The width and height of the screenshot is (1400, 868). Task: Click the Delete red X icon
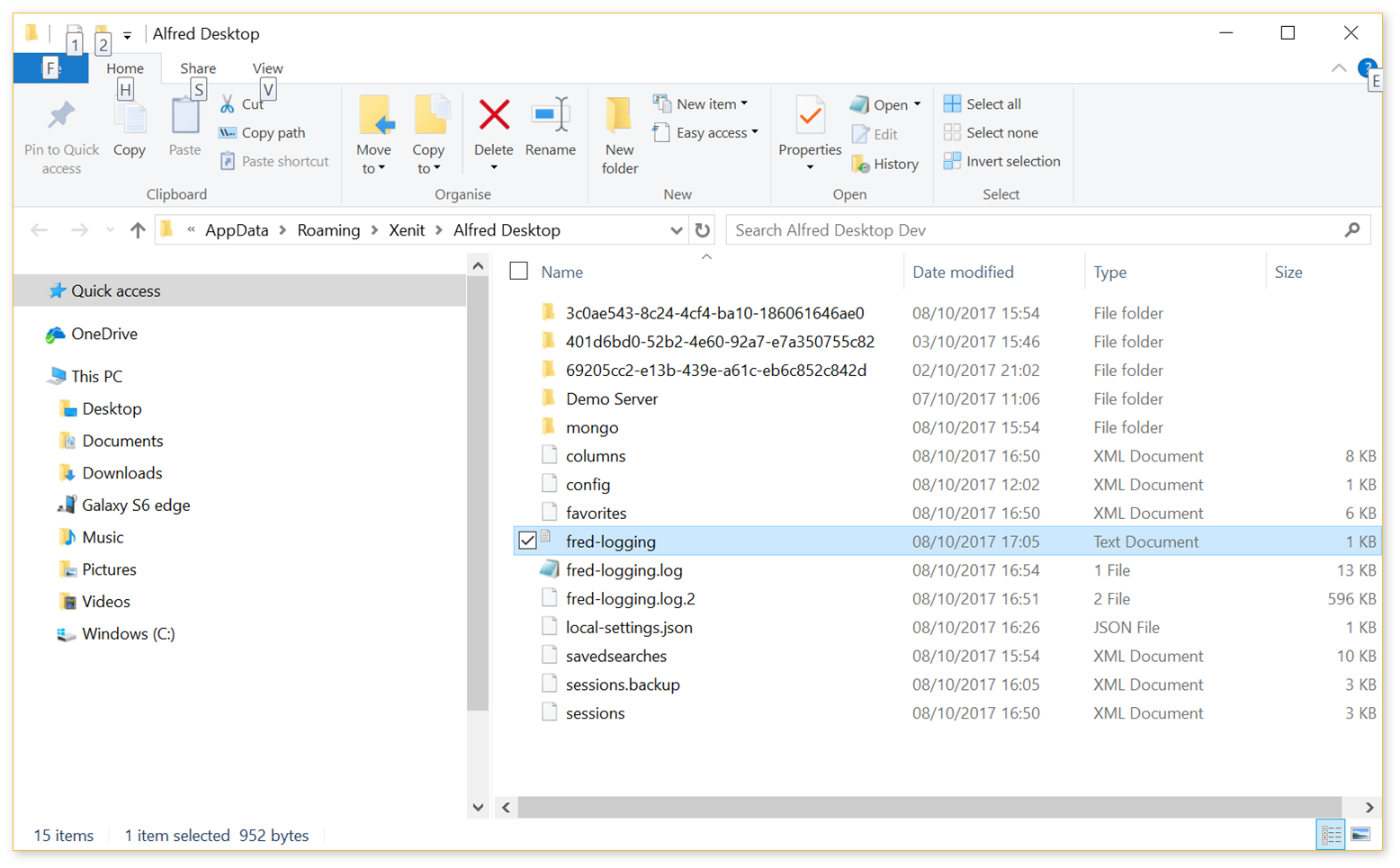click(x=493, y=116)
